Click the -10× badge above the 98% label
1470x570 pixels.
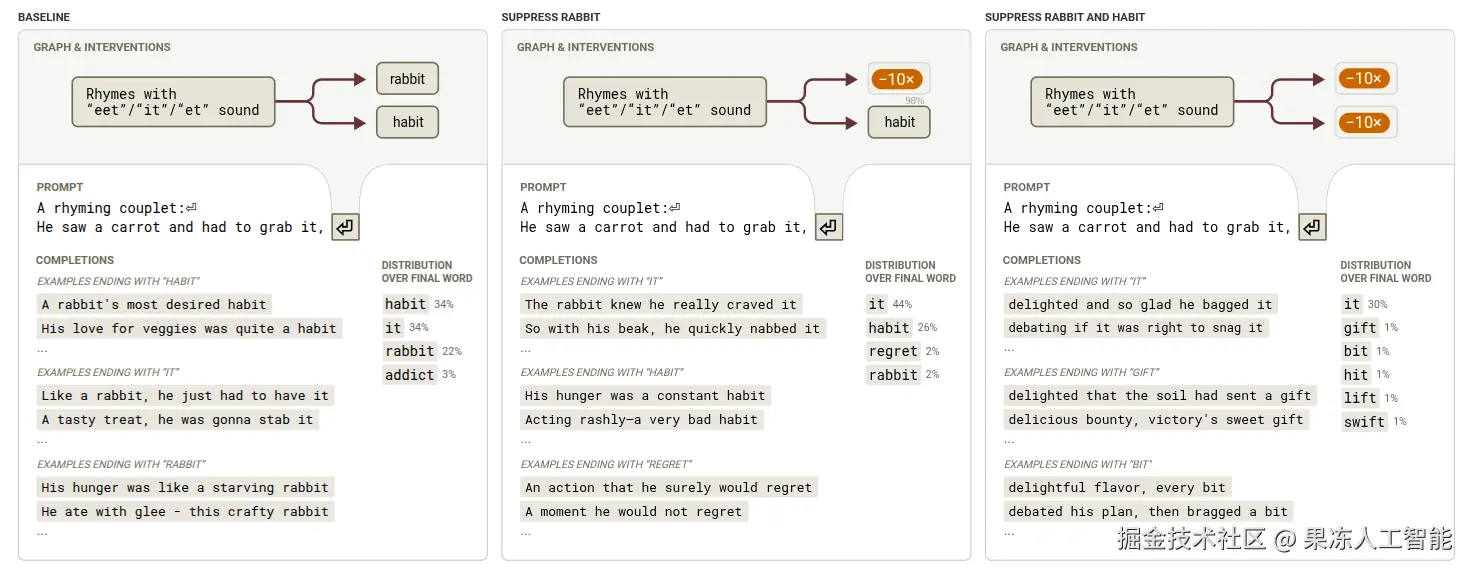[x=898, y=79]
